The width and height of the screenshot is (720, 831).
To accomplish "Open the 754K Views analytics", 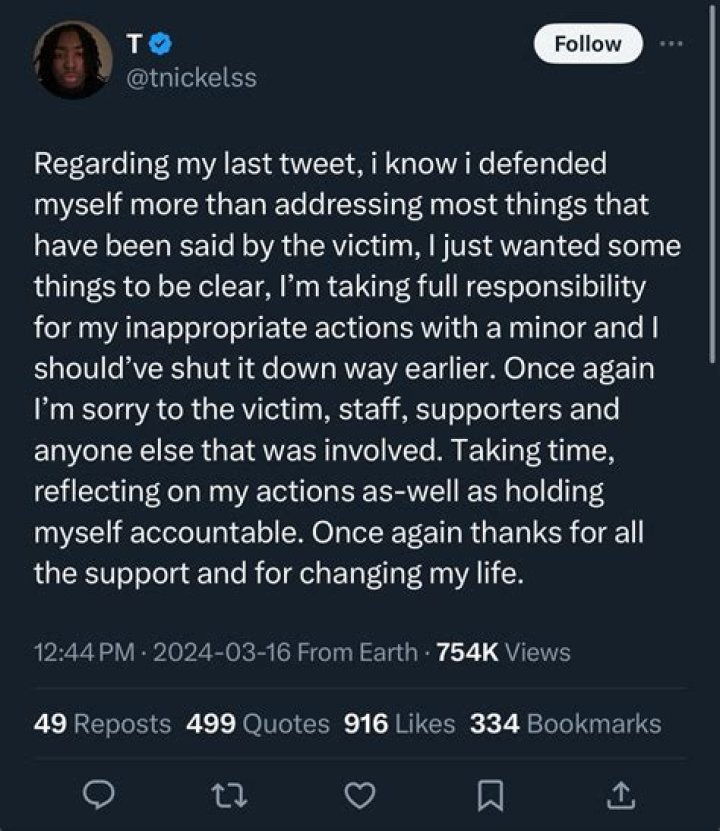I will (x=504, y=653).
